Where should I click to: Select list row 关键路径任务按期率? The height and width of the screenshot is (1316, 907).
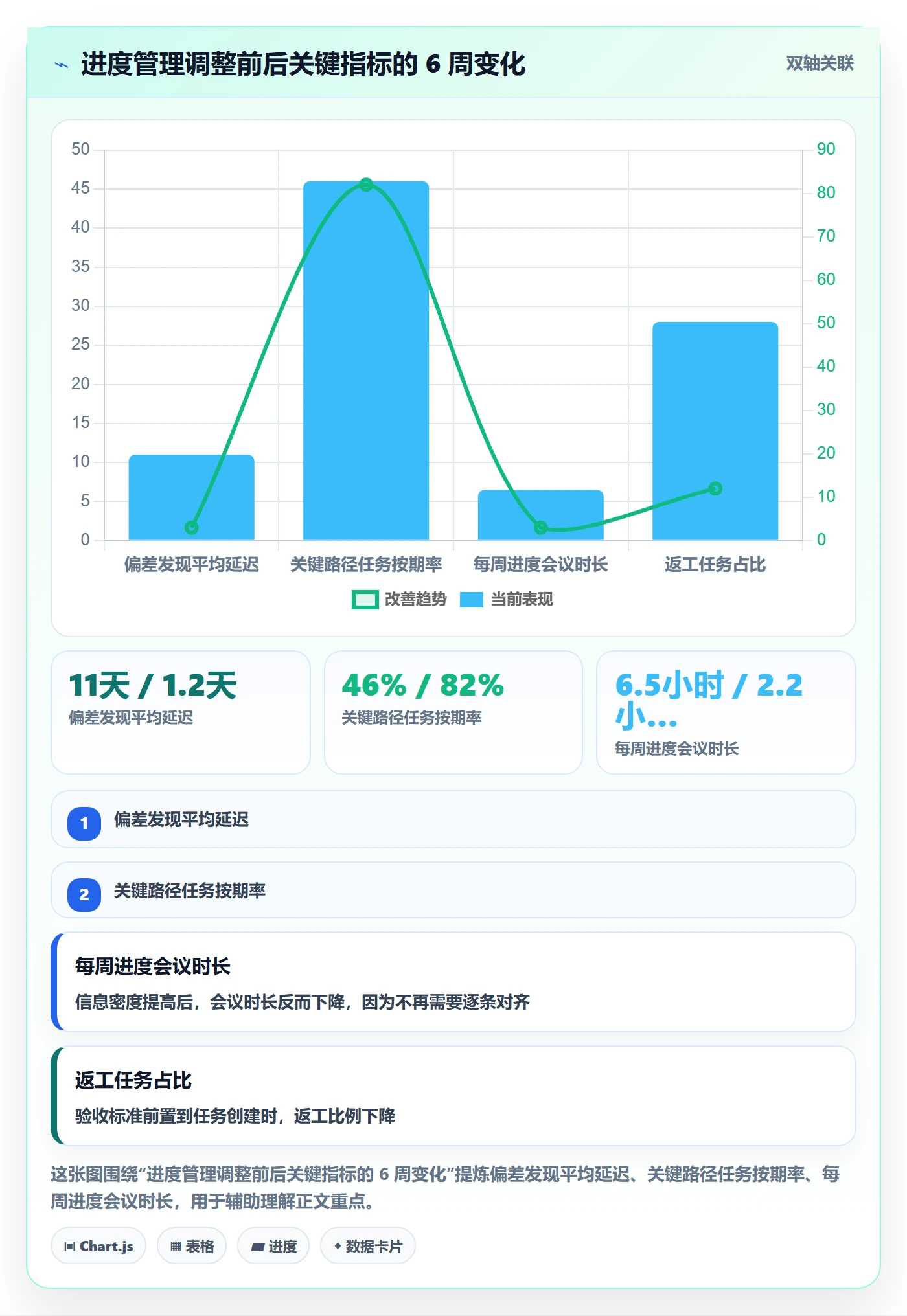tap(454, 890)
